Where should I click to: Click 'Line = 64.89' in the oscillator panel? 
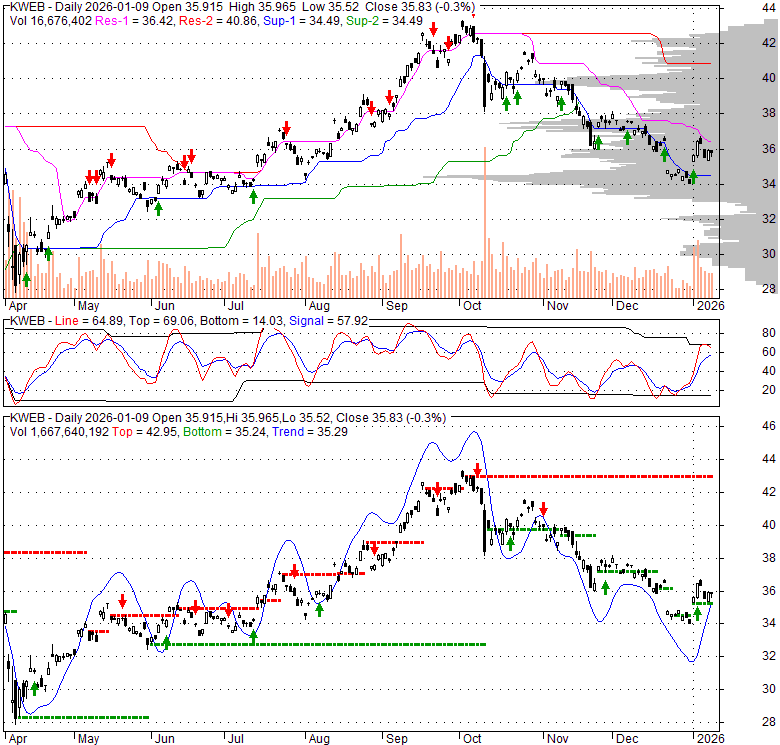pyautogui.click(x=89, y=321)
